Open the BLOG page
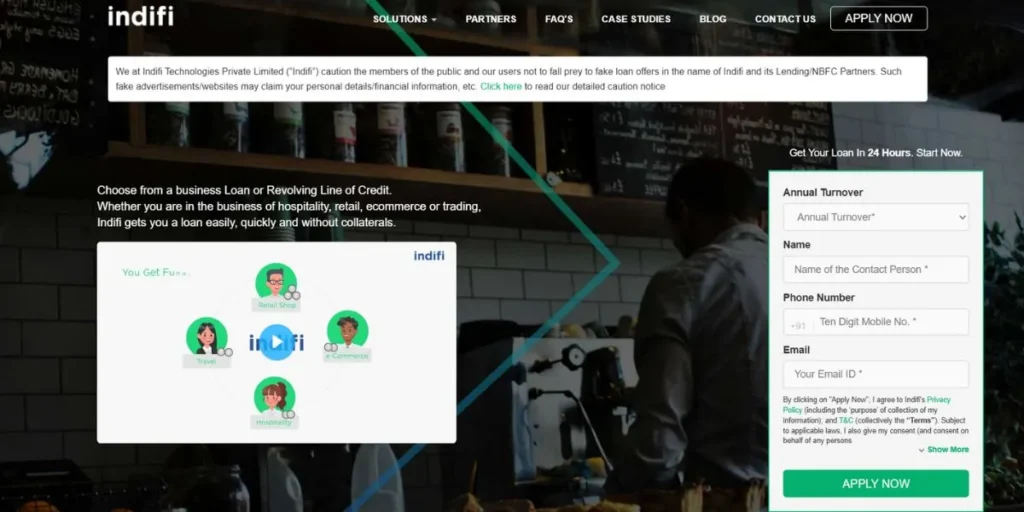The width and height of the screenshot is (1024, 512). 713,19
